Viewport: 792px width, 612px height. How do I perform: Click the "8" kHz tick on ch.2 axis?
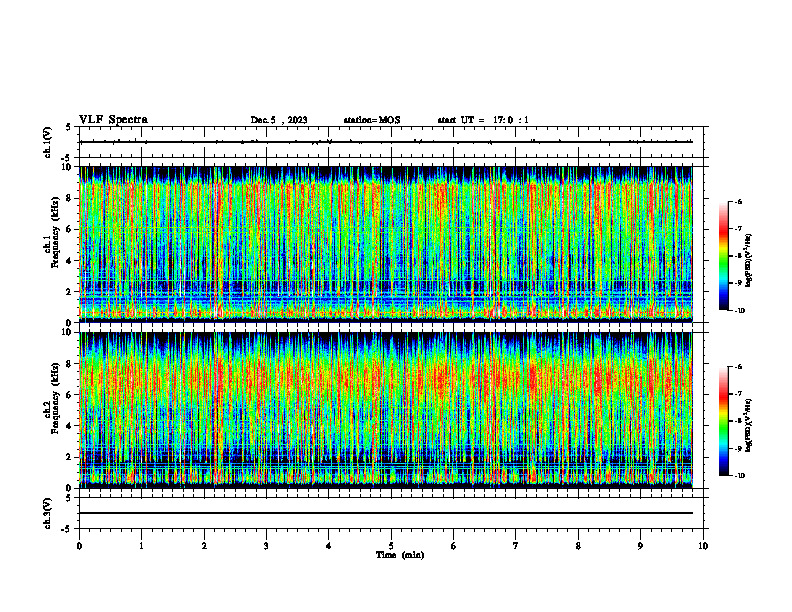pyautogui.click(x=69, y=364)
